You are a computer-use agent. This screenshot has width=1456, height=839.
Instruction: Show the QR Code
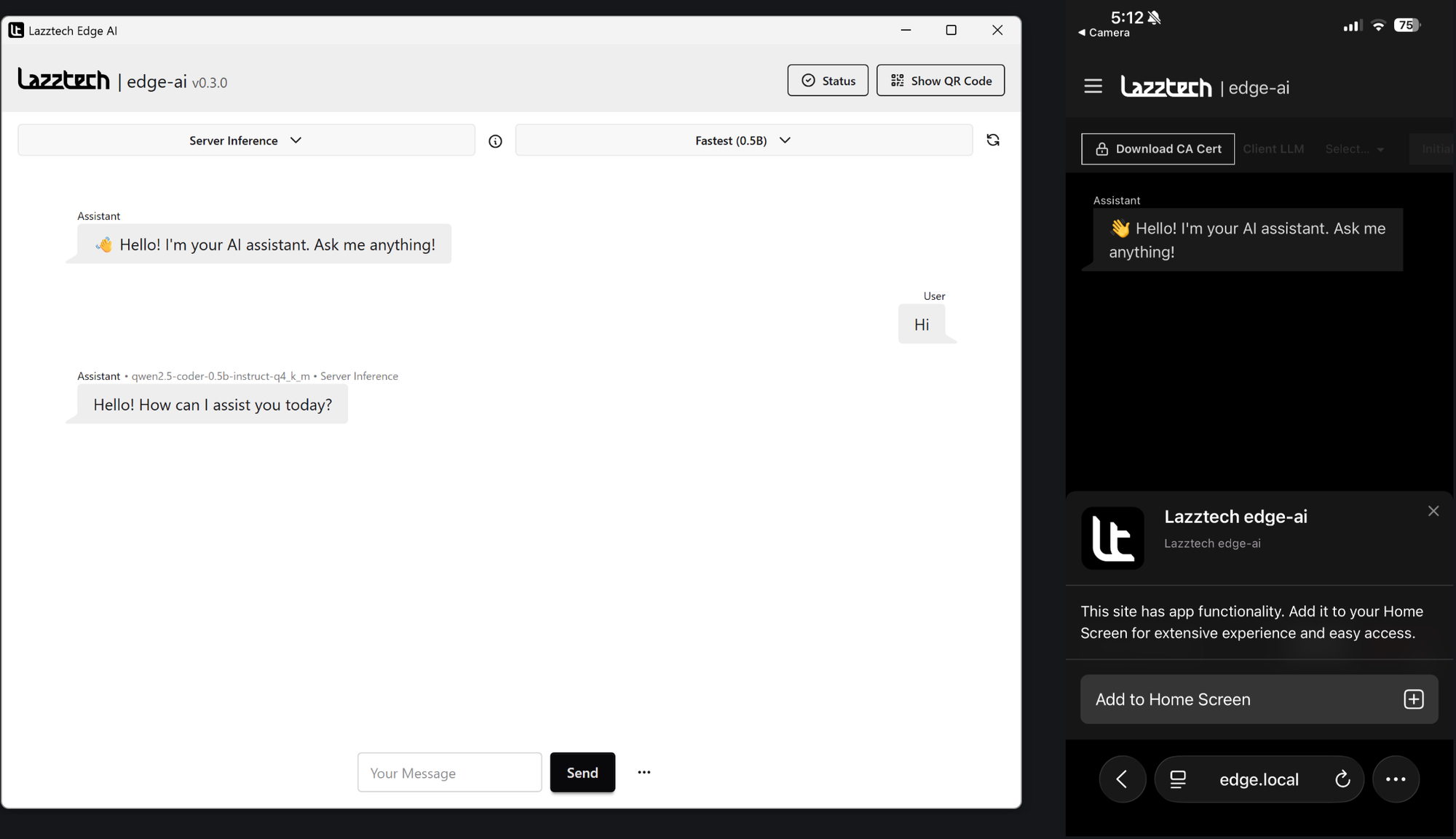point(940,81)
